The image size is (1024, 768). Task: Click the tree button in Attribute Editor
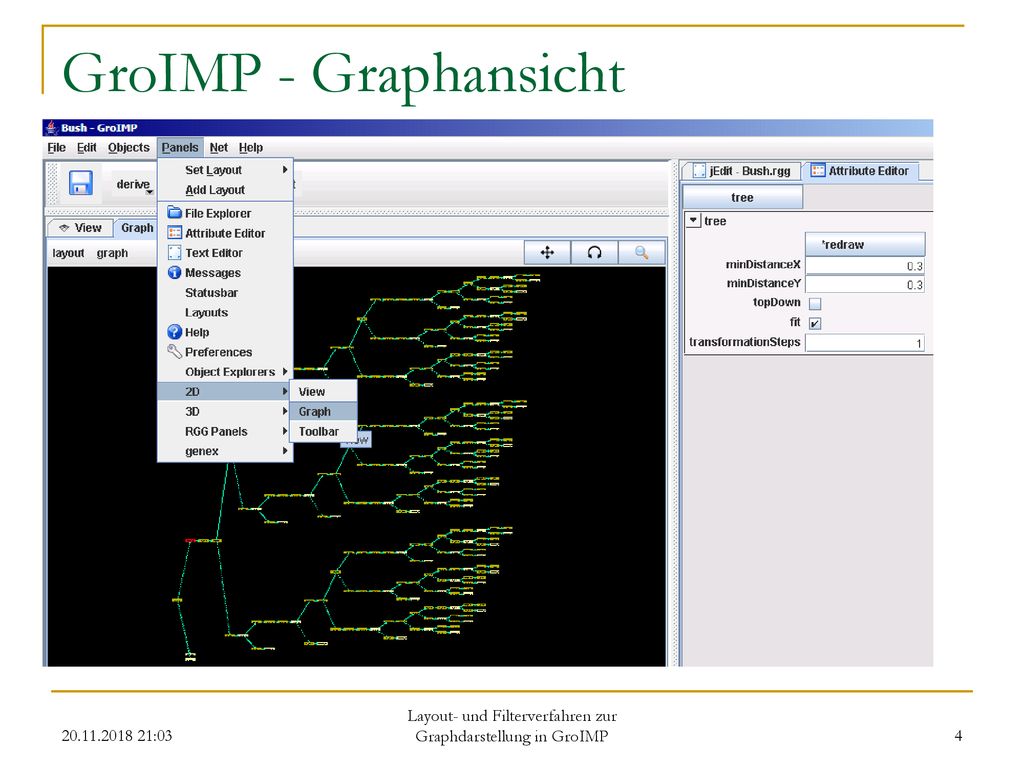(x=743, y=197)
